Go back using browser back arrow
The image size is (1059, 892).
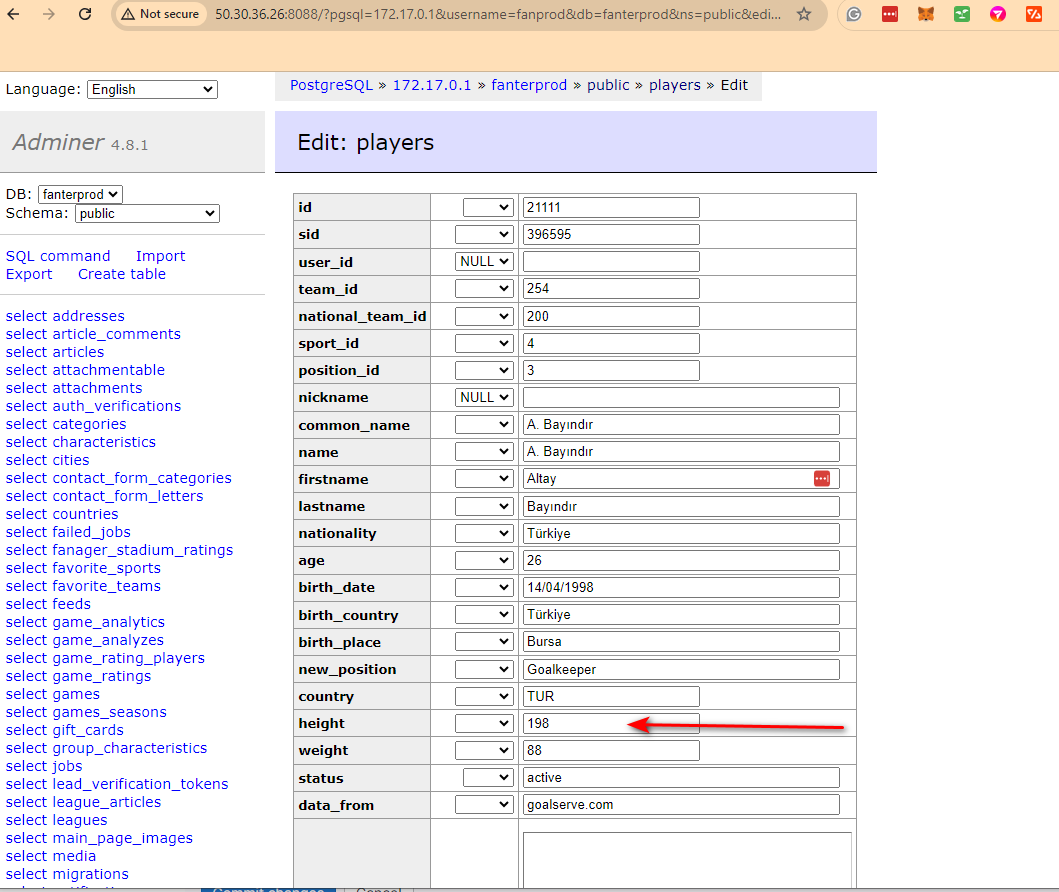pyautogui.click(x=14, y=14)
